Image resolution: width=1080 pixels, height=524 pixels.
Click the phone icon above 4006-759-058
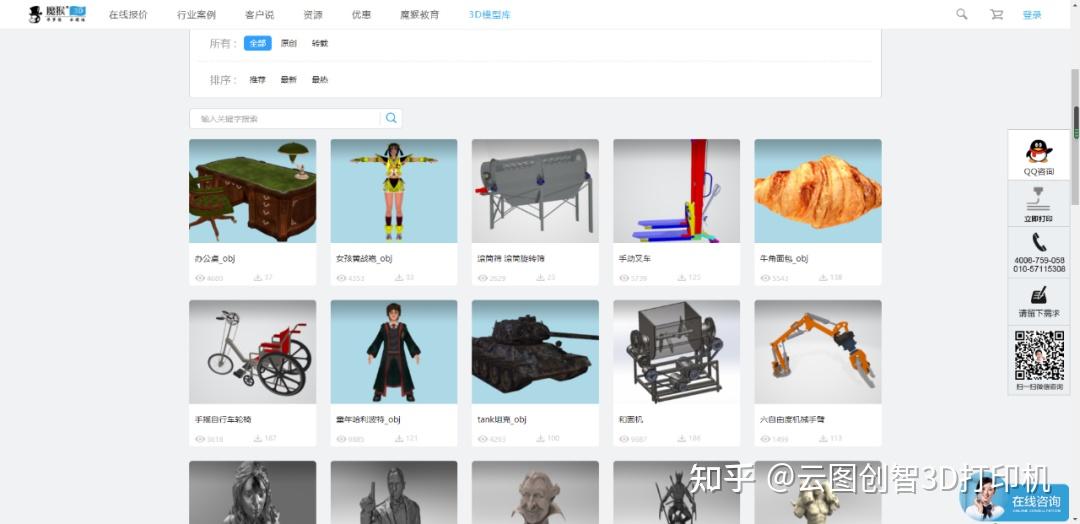(1039, 242)
